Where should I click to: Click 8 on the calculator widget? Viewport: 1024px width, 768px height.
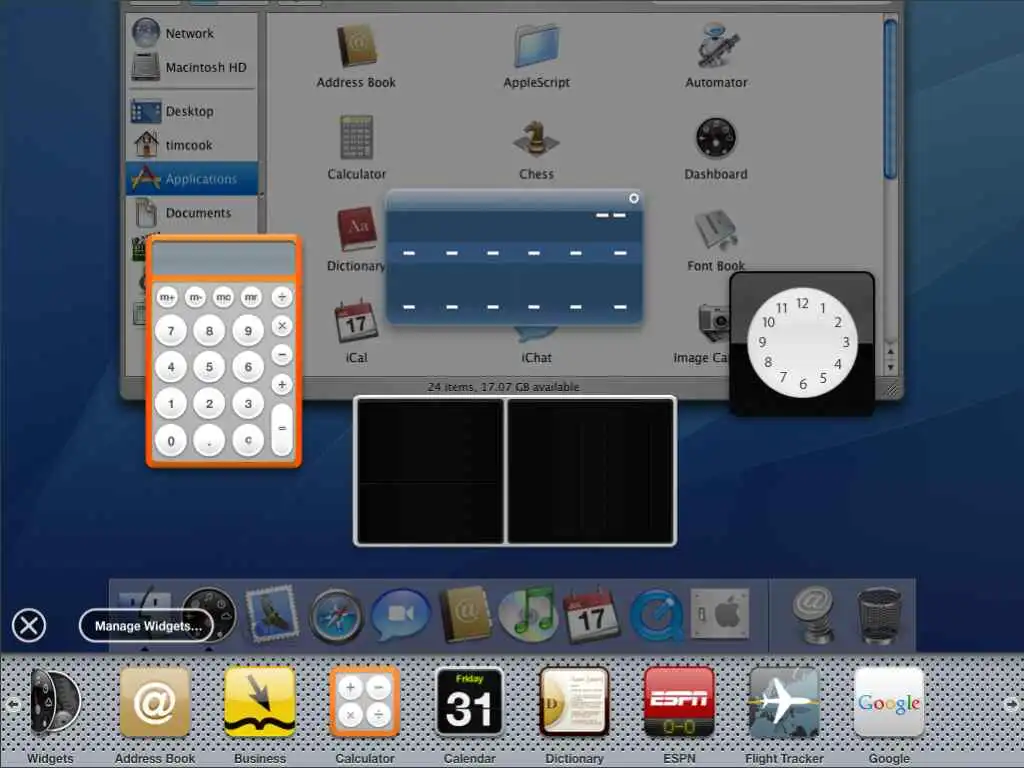(210, 330)
